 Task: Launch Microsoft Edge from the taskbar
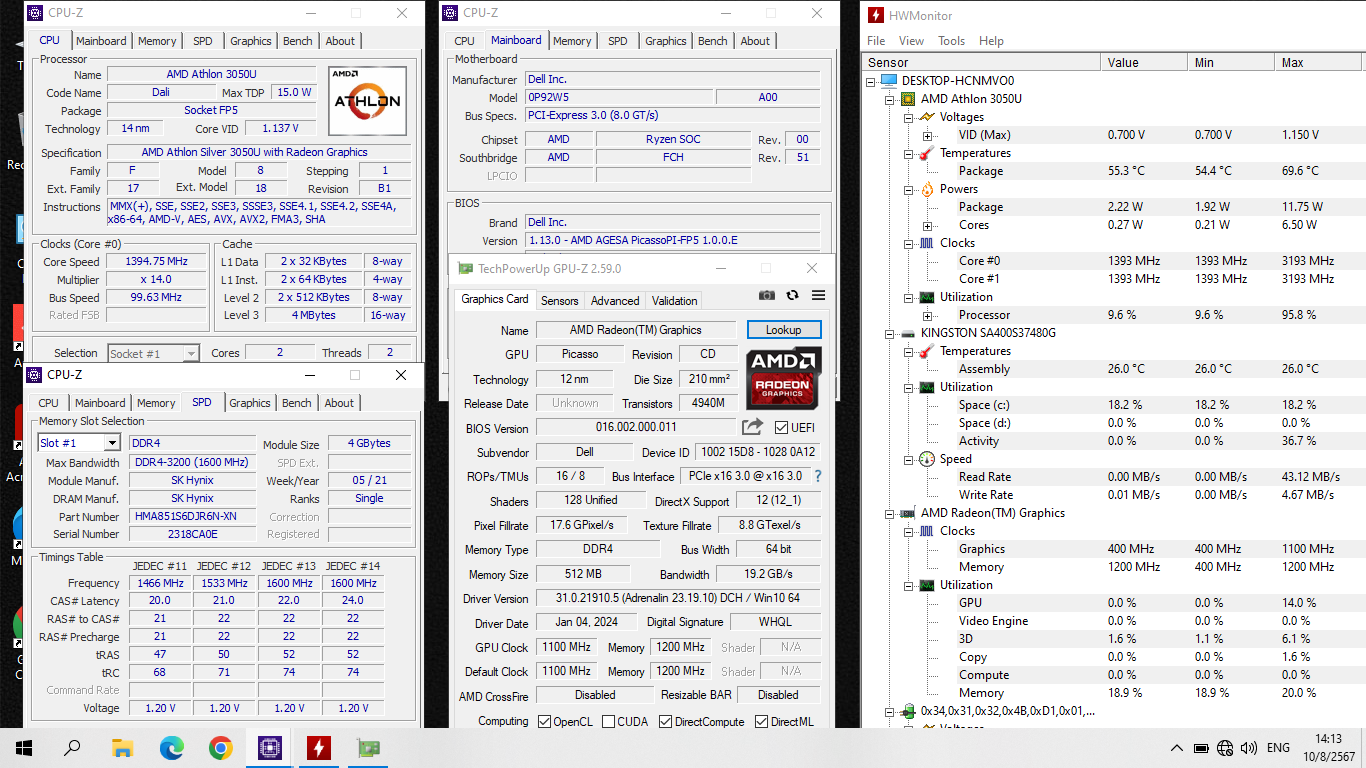click(172, 747)
